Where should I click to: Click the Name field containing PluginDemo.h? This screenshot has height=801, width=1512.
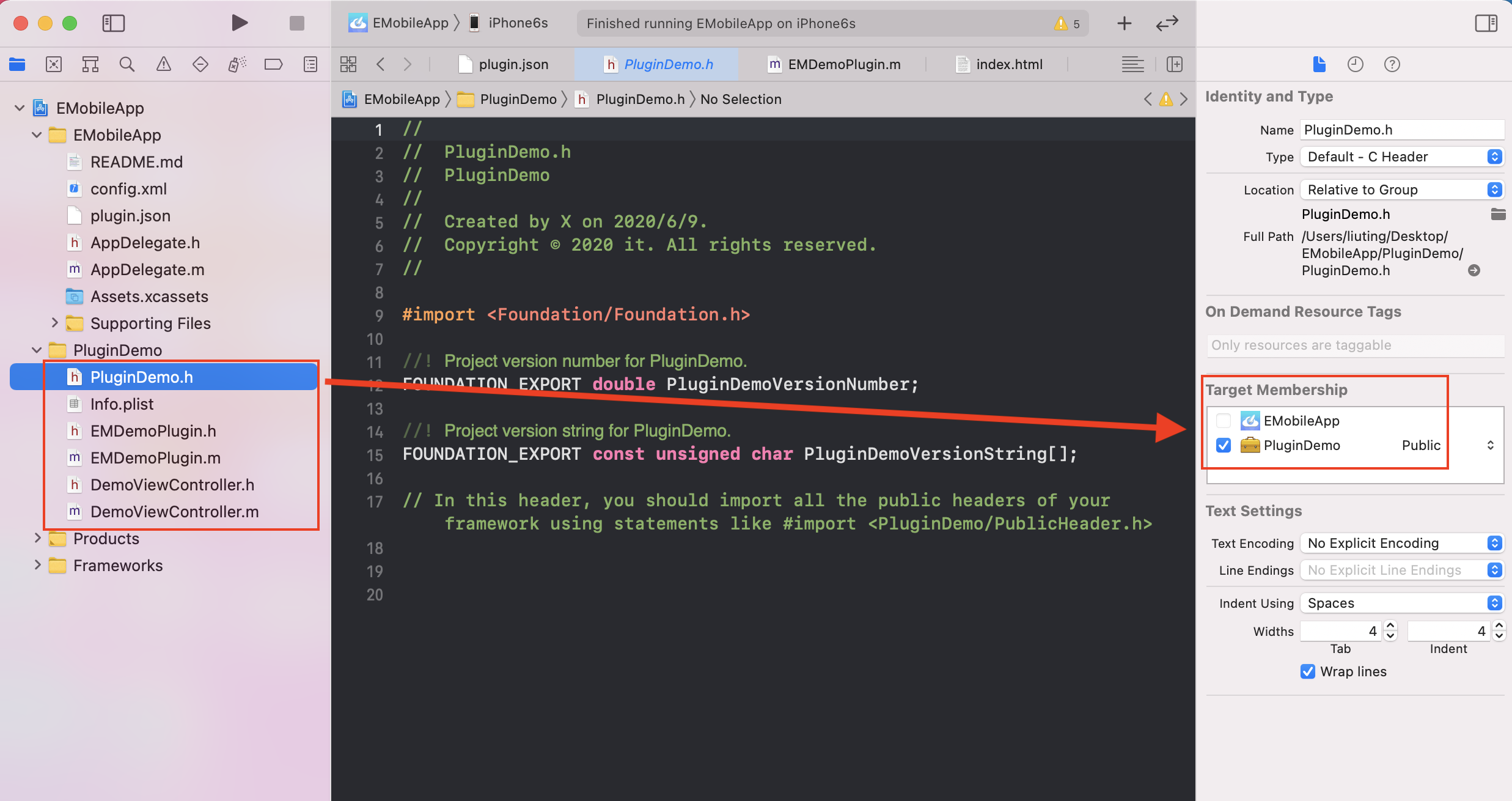1402,130
